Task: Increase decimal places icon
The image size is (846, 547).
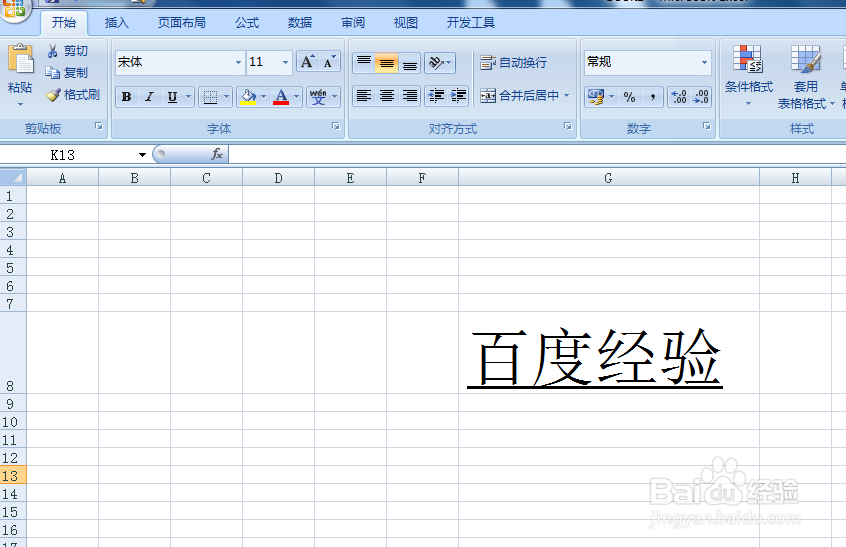Action: 678,97
